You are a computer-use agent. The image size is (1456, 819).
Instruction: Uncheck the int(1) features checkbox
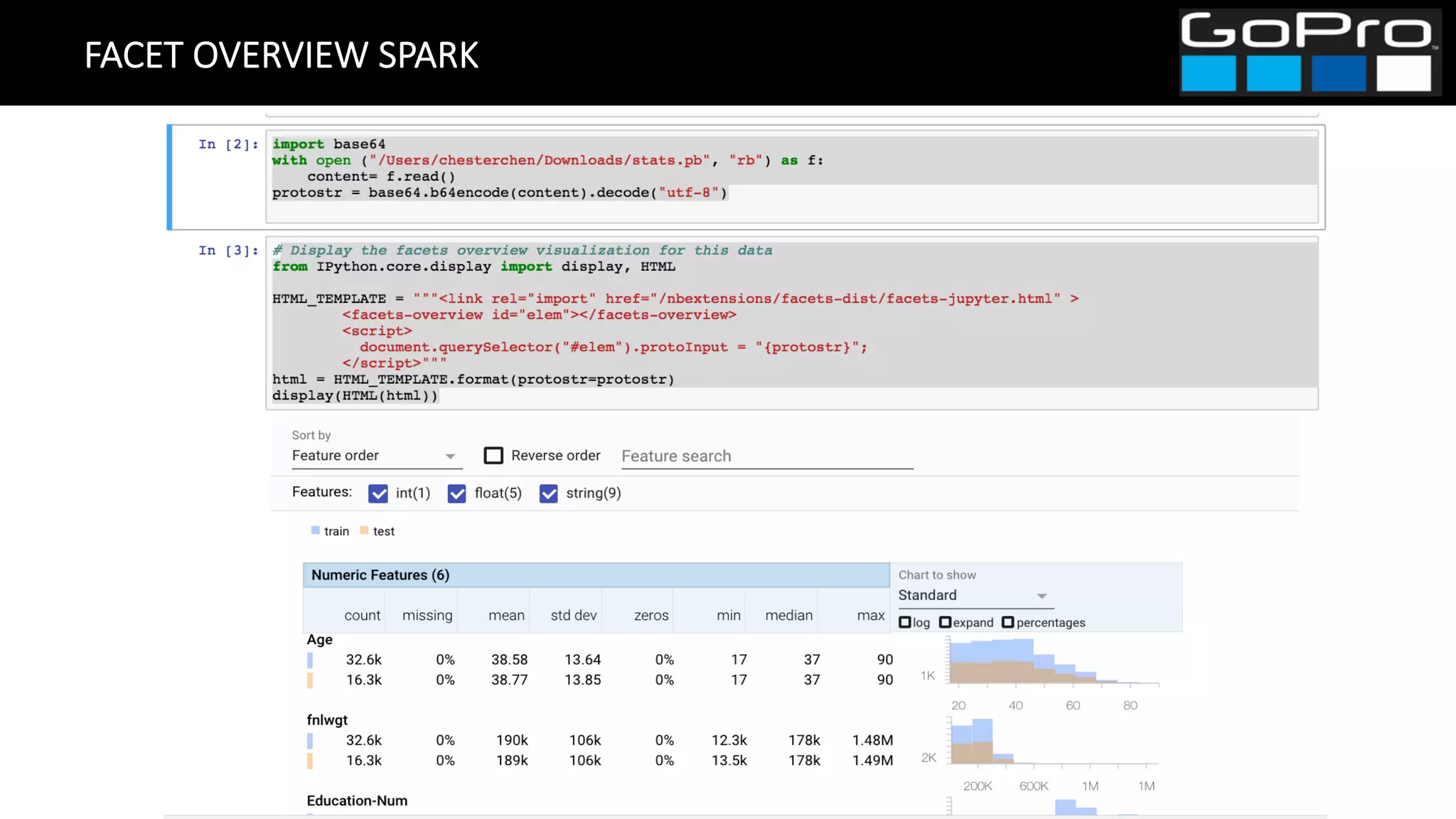click(x=378, y=493)
